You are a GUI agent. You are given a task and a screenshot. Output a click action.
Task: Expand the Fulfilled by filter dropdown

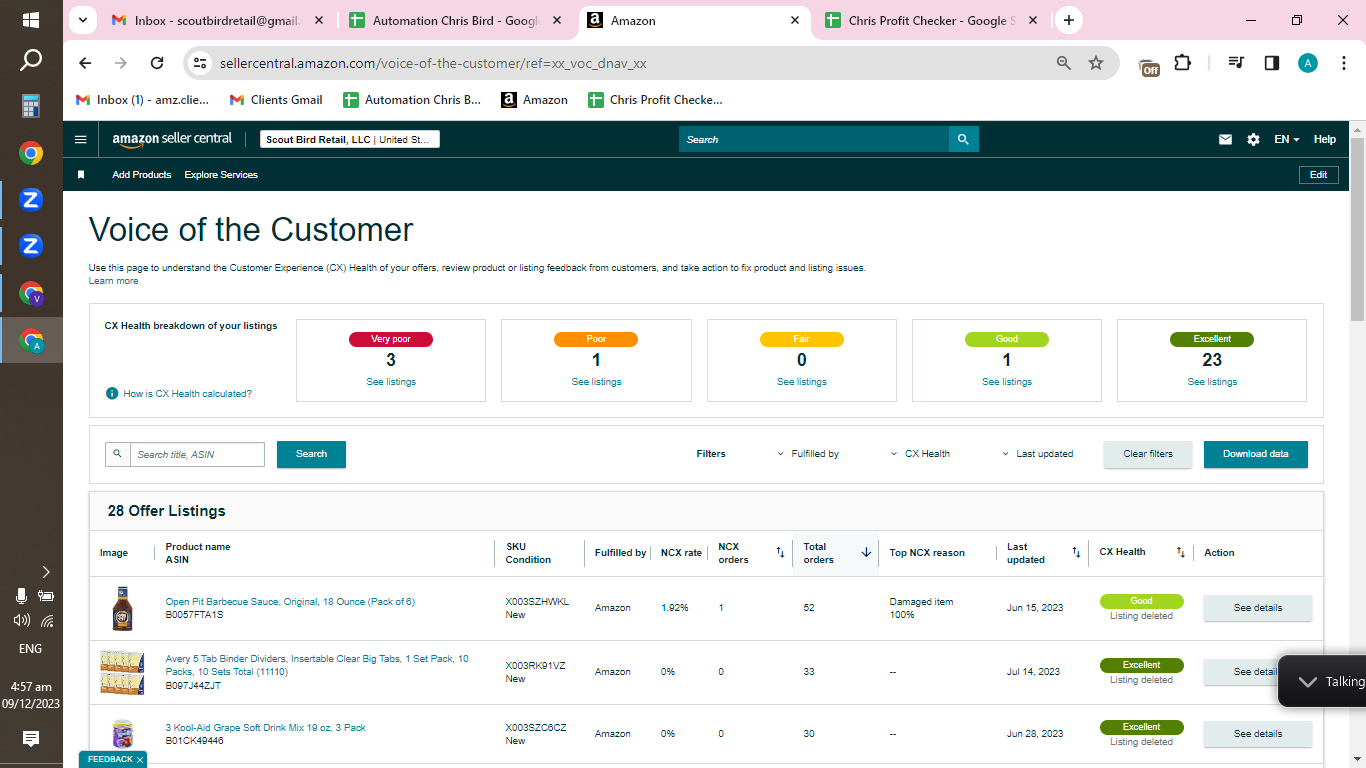tap(808, 454)
